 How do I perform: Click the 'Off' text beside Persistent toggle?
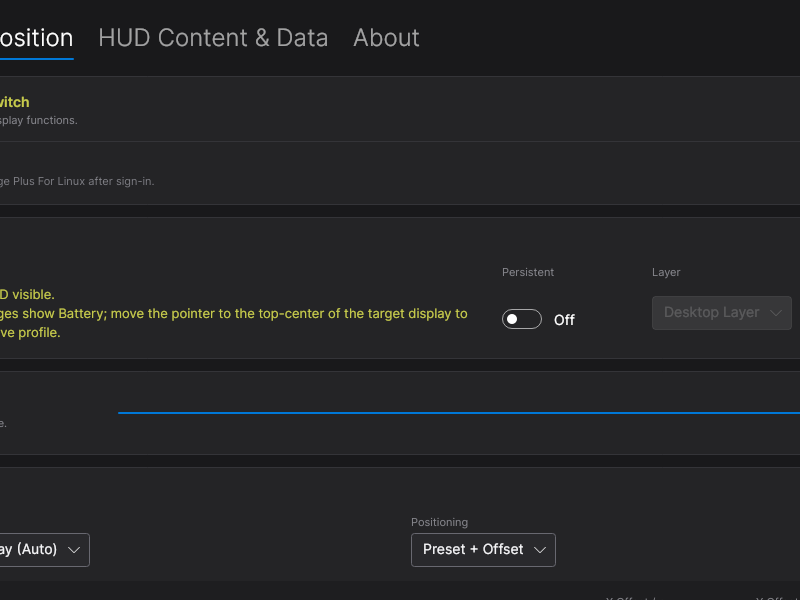[x=564, y=320]
